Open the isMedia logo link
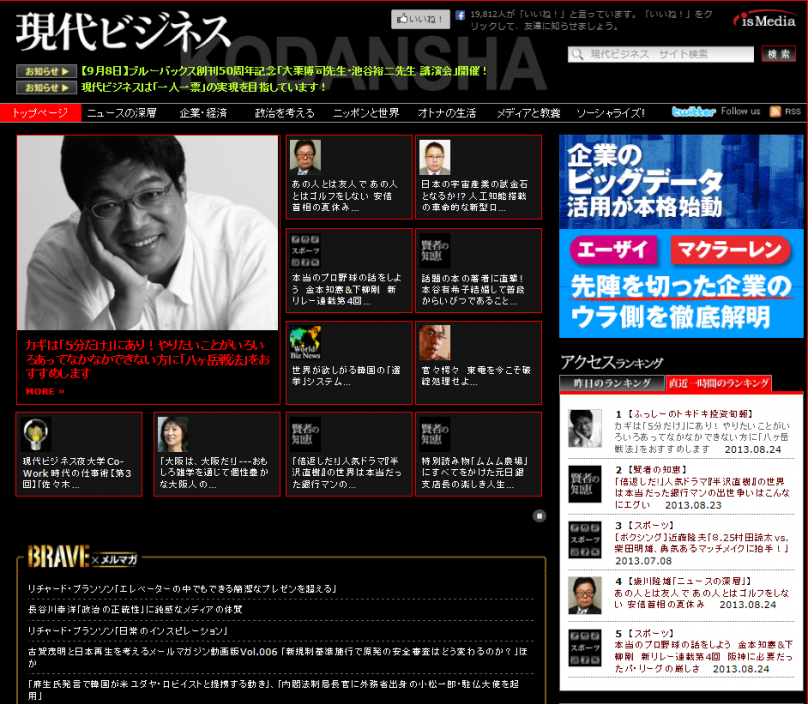 click(764, 20)
